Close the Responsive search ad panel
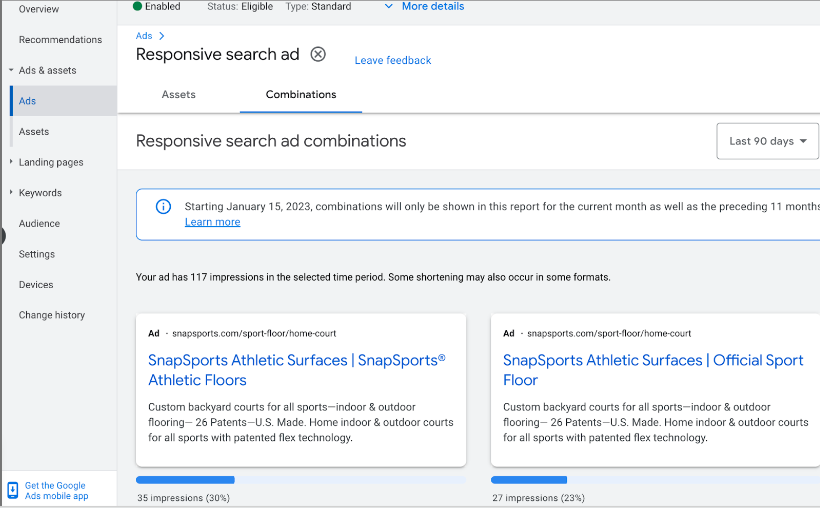The image size is (820, 508). point(318,54)
